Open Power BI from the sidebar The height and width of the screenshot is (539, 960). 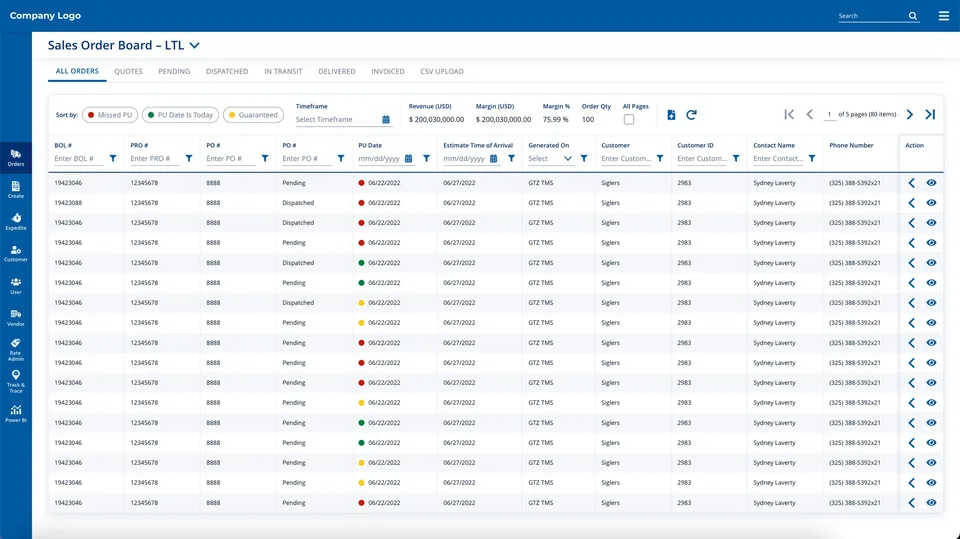point(16,413)
